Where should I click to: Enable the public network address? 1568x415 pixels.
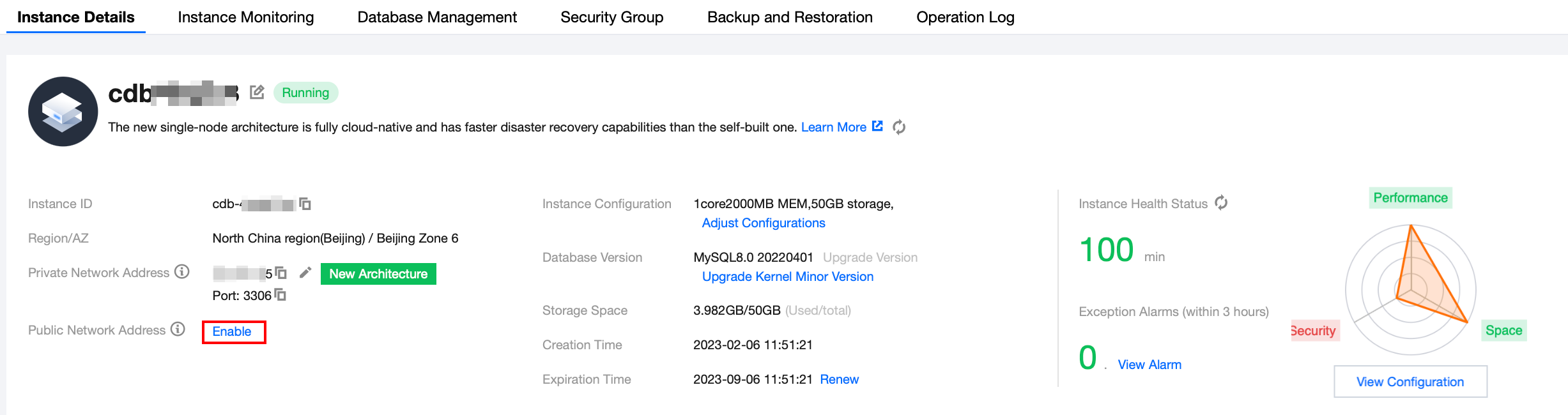tap(232, 331)
